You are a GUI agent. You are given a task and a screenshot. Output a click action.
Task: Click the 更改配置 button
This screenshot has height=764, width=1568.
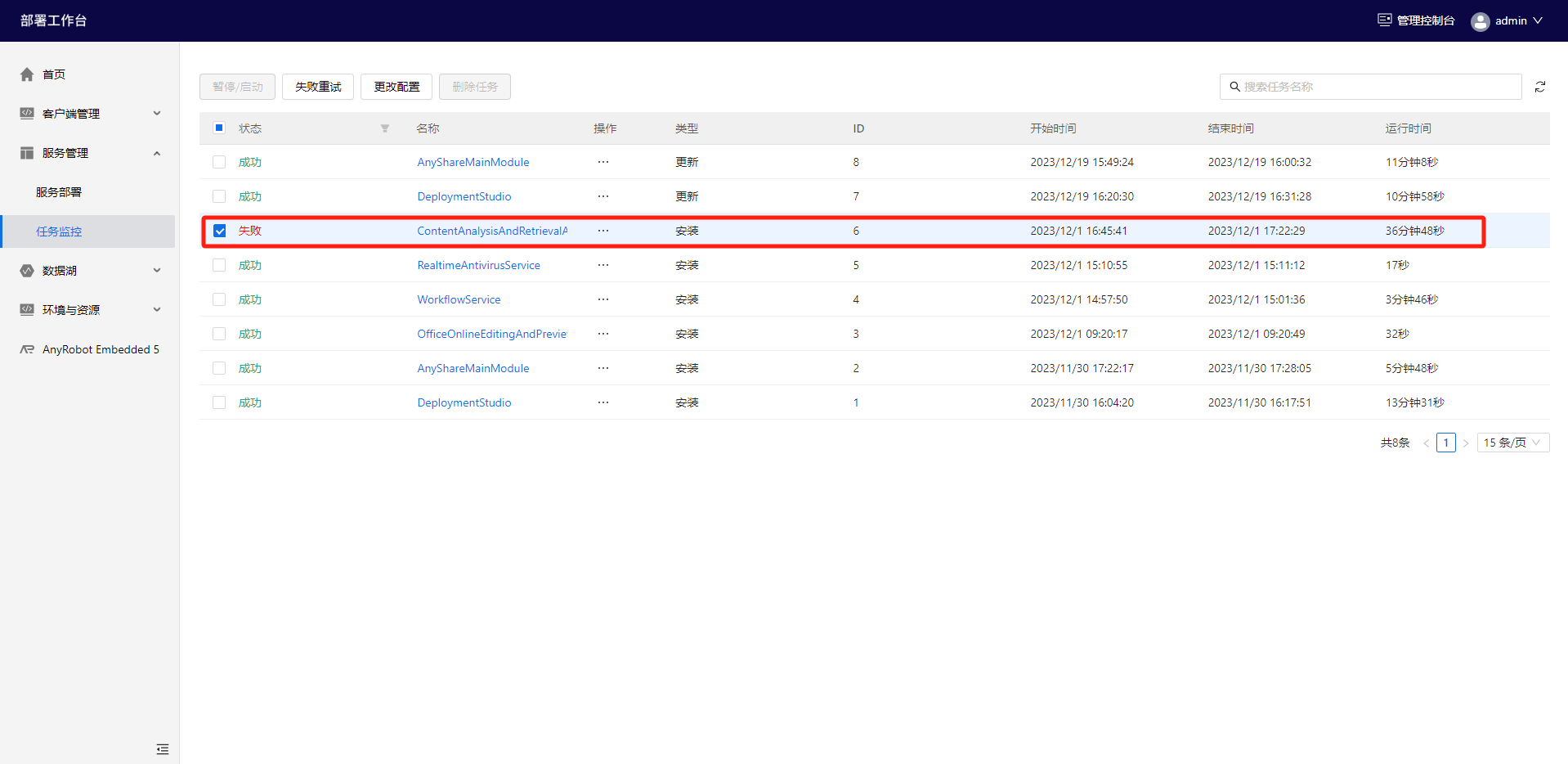[x=396, y=87]
